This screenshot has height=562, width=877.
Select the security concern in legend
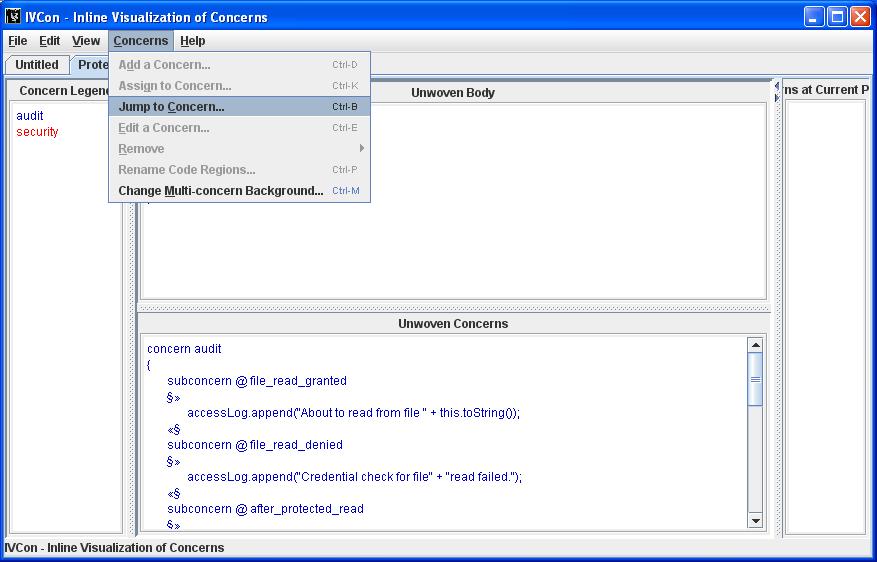[37, 132]
